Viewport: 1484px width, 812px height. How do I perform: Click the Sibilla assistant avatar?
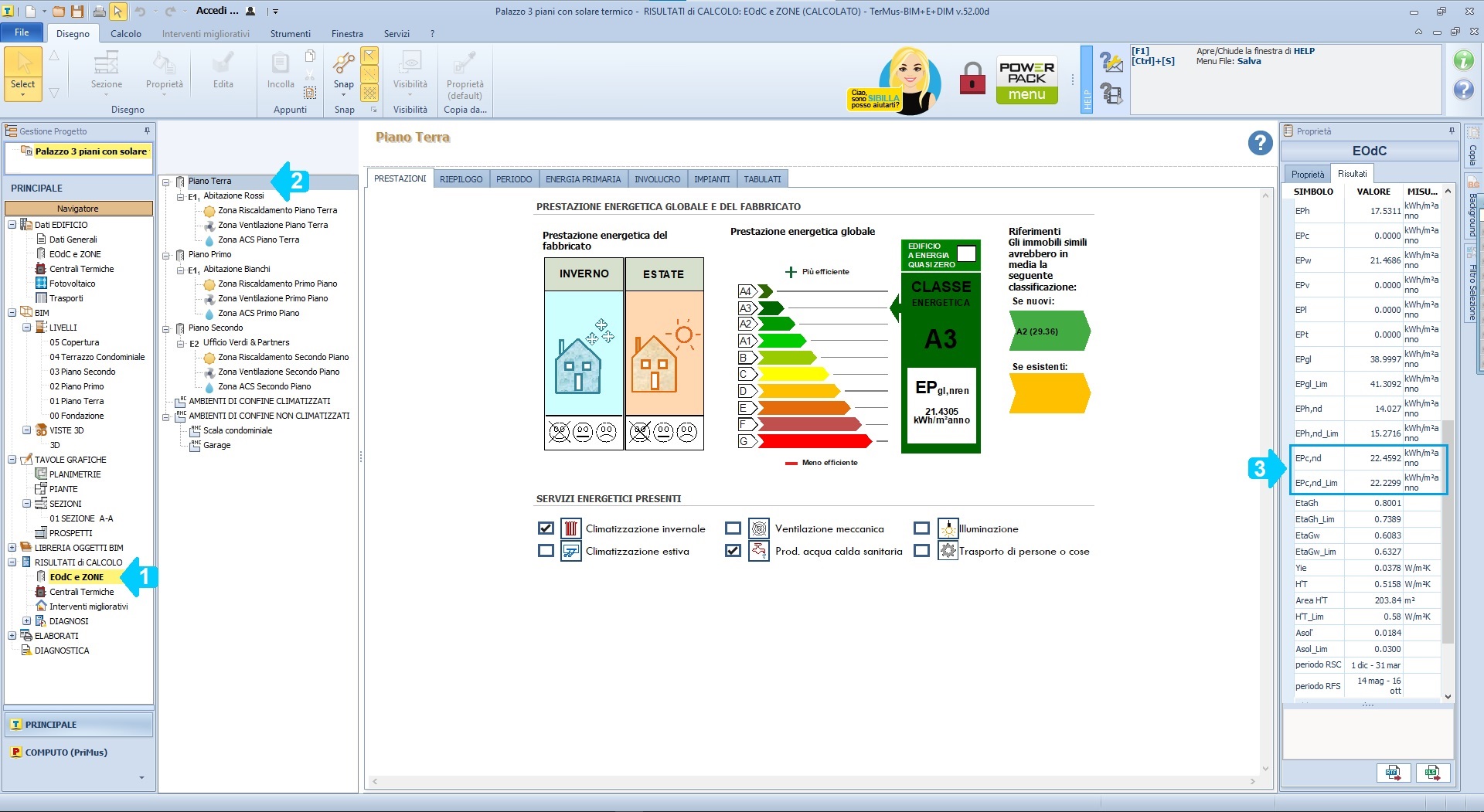click(910, 80)
